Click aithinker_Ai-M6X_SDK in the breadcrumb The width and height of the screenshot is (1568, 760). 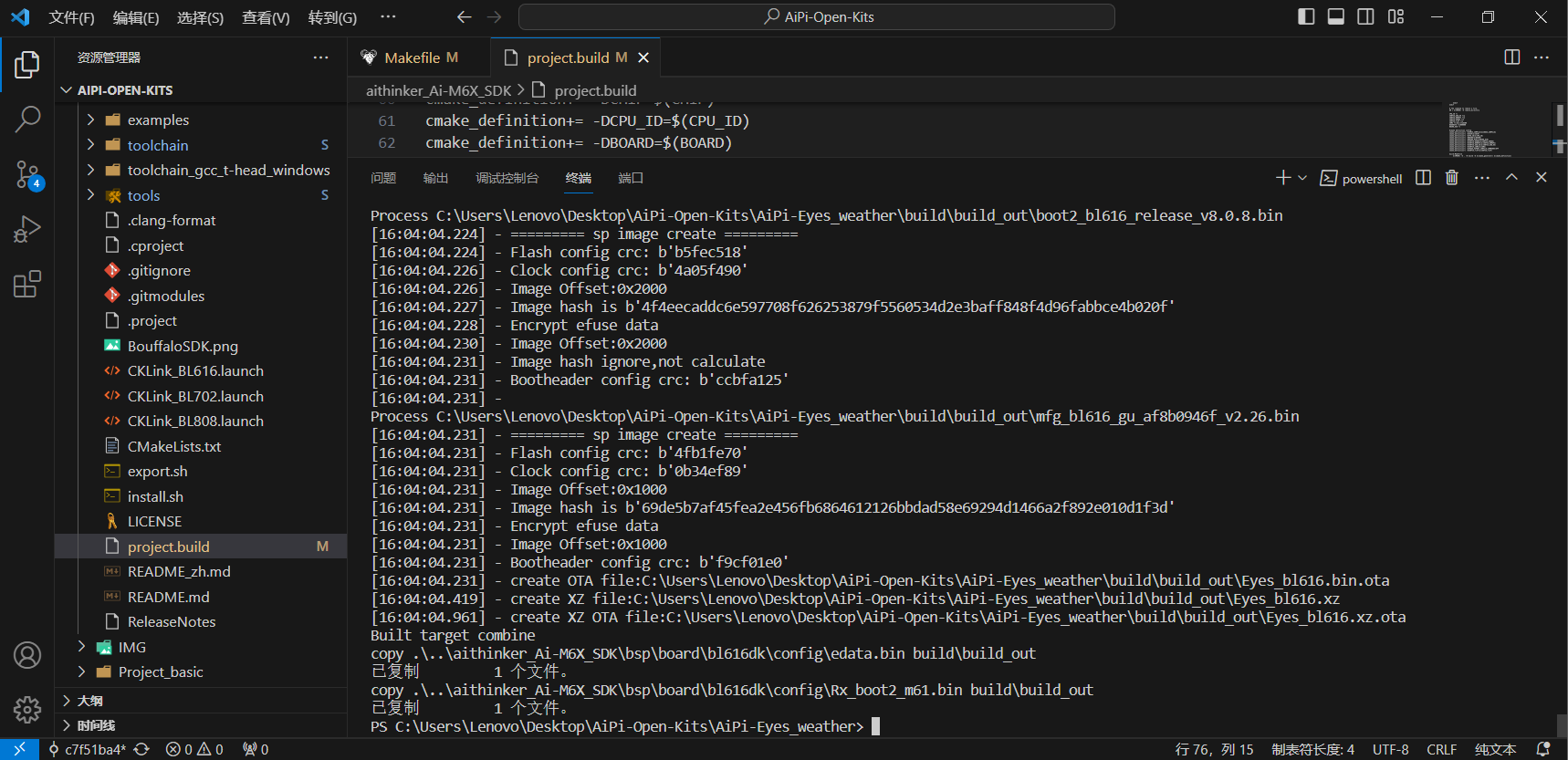click(438, 90)
